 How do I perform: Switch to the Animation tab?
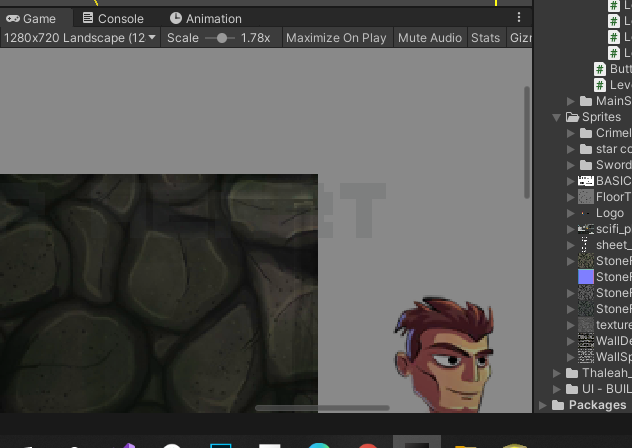tap(206, 19)
